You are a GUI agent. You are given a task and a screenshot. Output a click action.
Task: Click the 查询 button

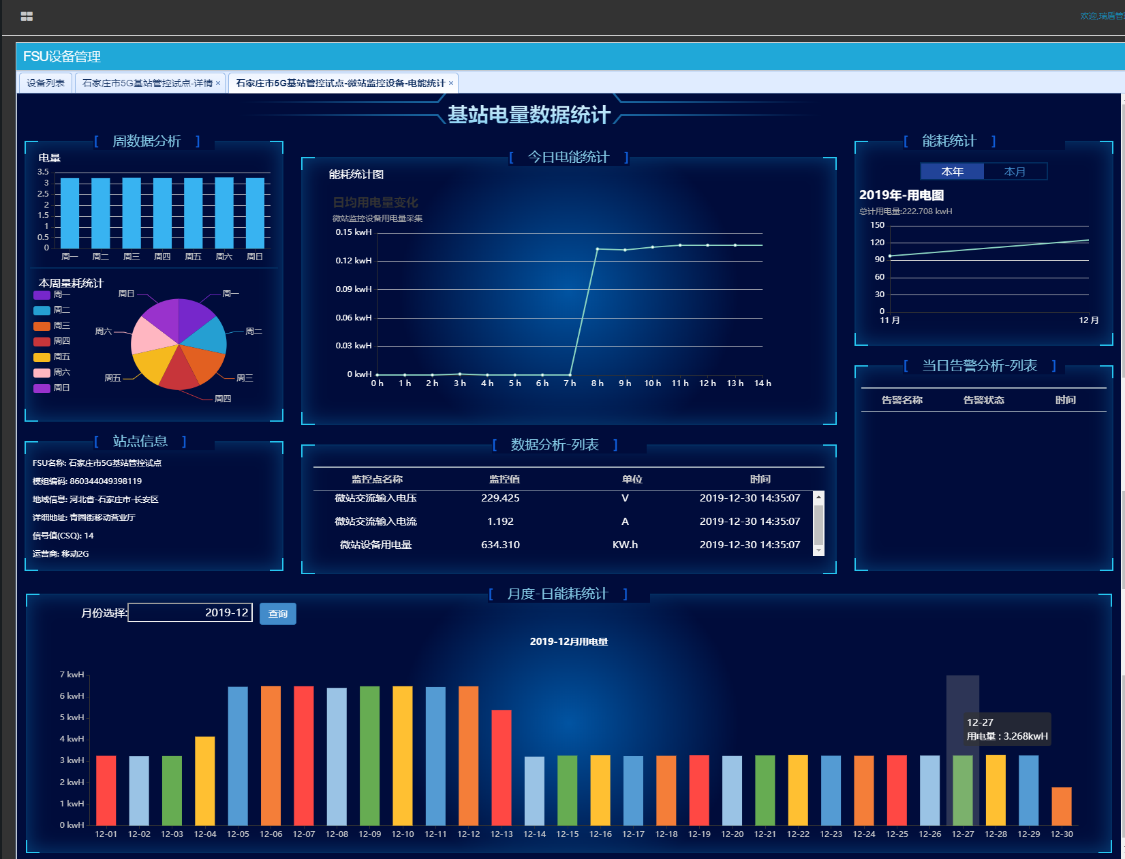pyautogui.click(x=278, y=614)
